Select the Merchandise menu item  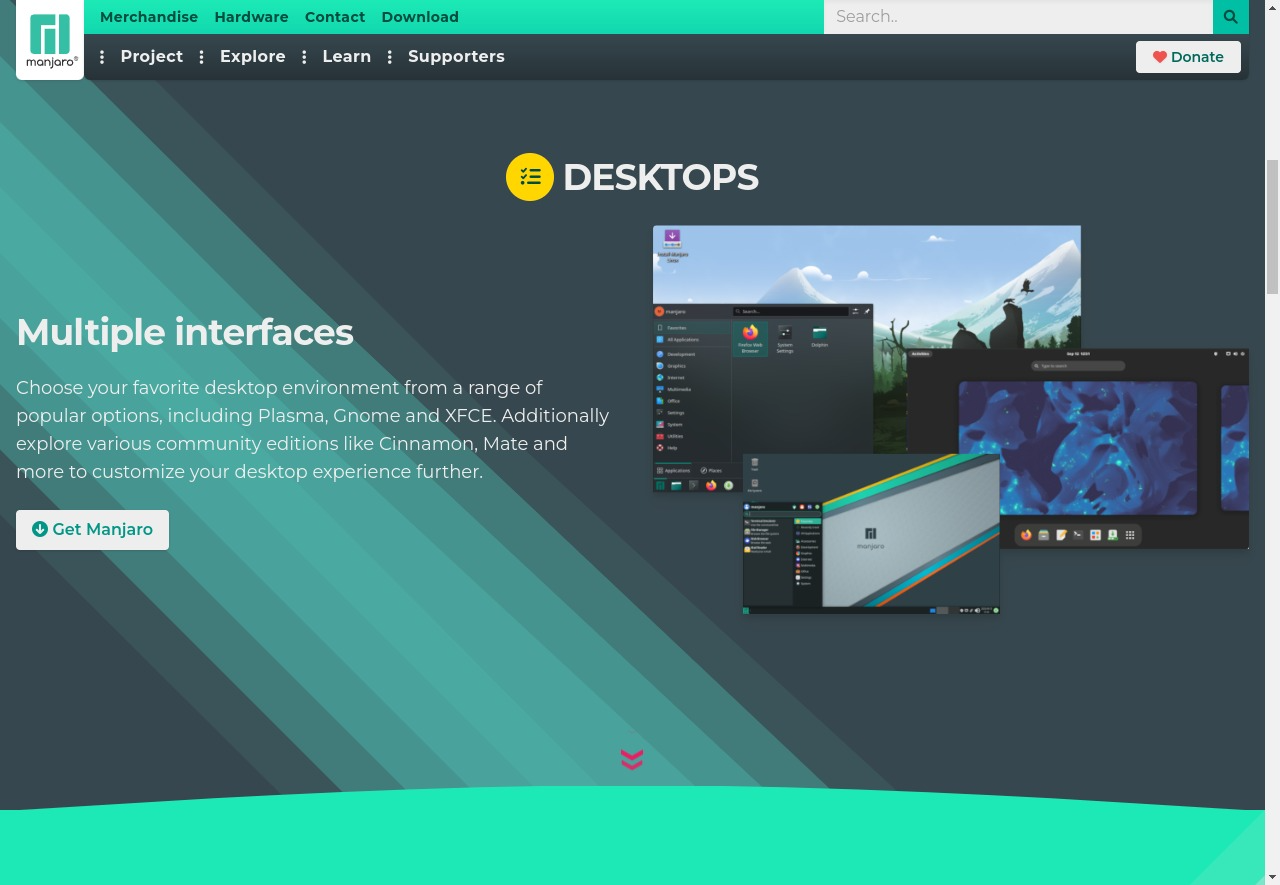[149, 17]
